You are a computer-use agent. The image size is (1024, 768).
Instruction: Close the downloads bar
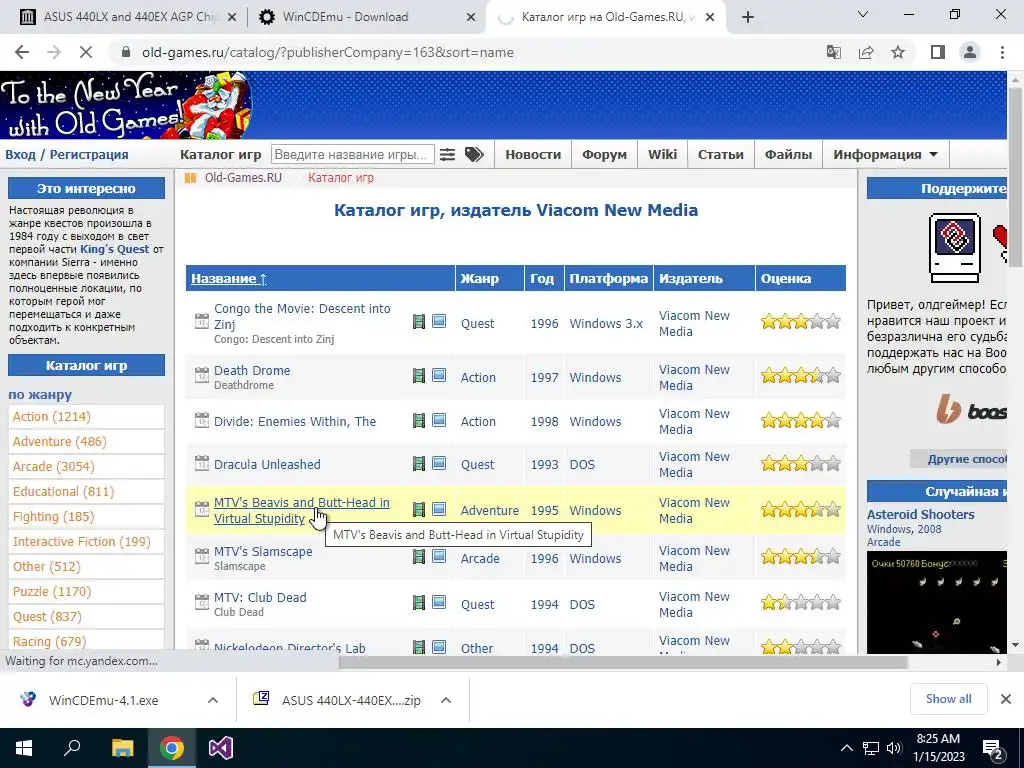click(x=1006, y=699)
